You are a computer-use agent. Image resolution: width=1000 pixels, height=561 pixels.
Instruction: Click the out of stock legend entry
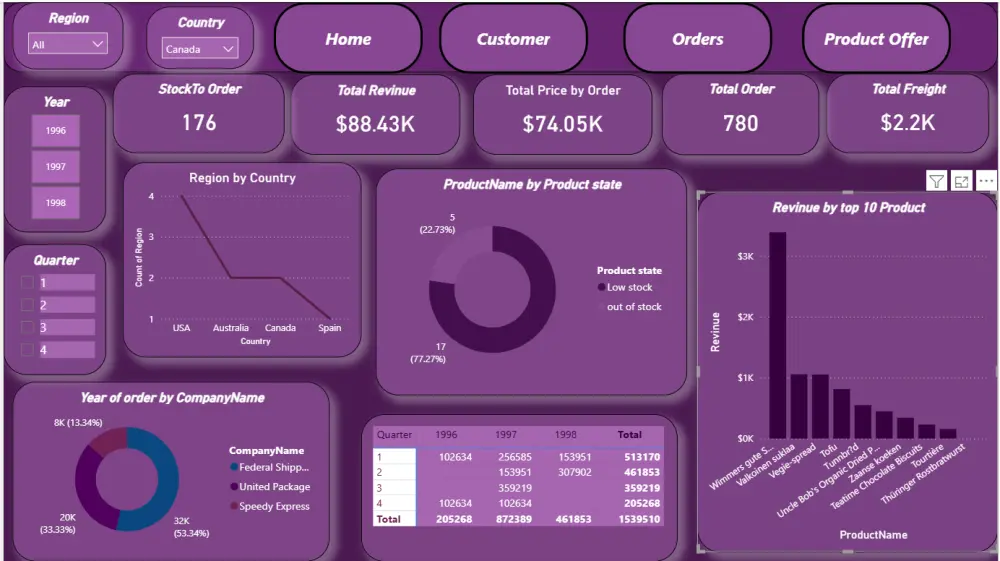634,307
